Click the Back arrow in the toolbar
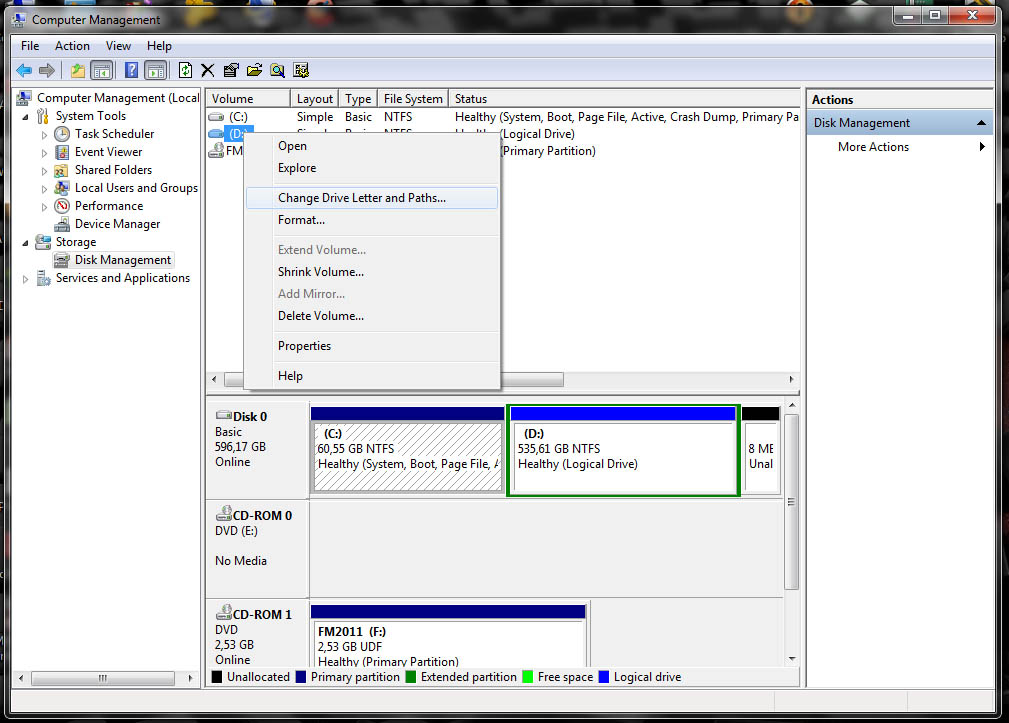Screen dimensions: 1009x723 coord(23,70)
